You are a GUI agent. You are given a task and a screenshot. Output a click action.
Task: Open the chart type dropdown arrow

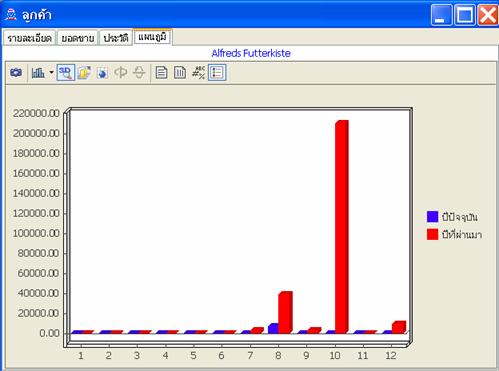coord(51,72)
